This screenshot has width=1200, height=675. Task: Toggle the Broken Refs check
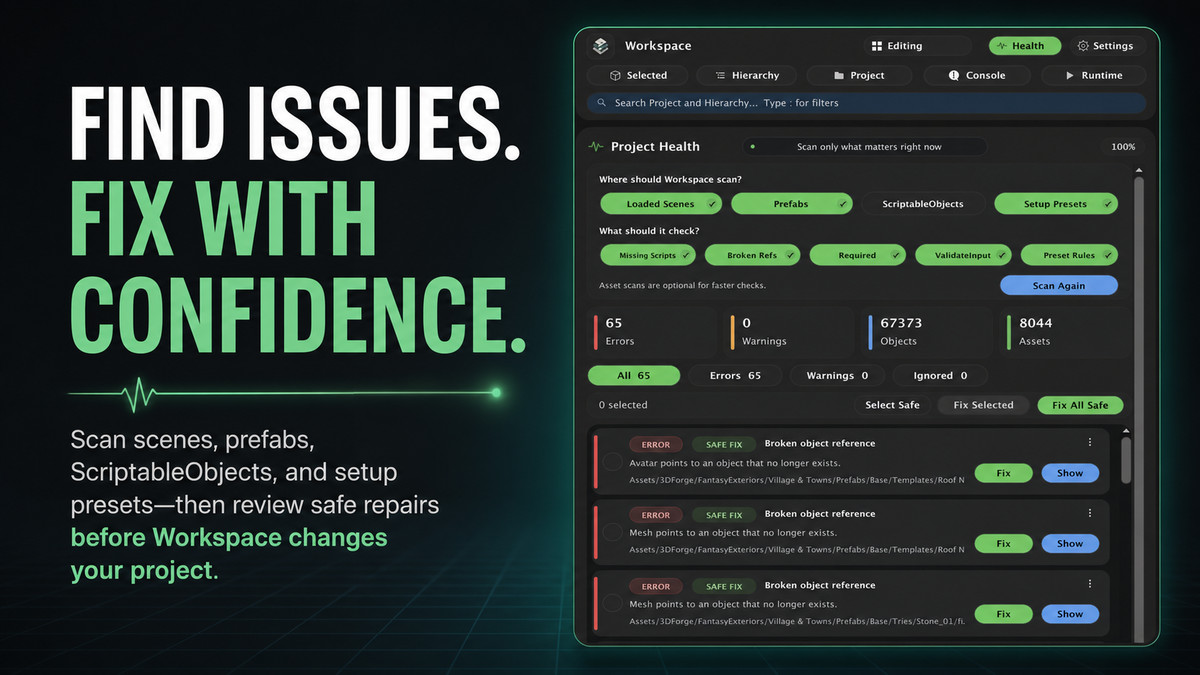(753, 256)
